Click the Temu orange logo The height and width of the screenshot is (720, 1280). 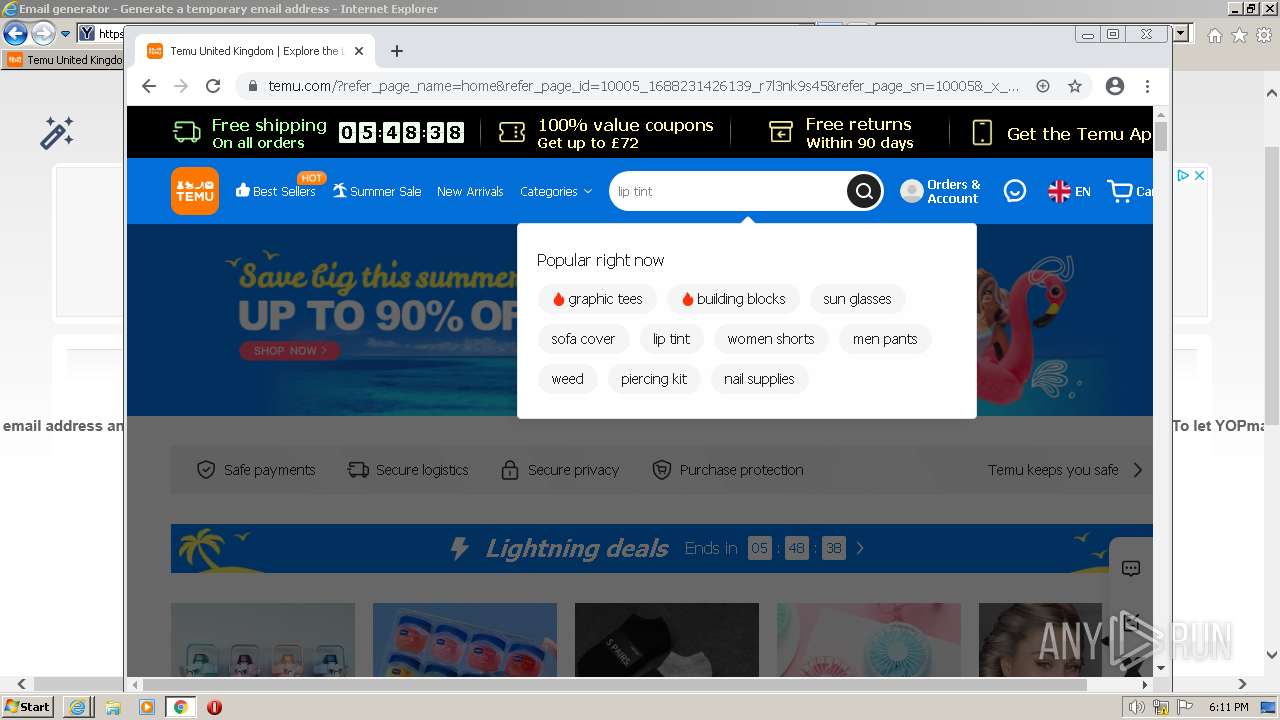(x=194, y=191)
